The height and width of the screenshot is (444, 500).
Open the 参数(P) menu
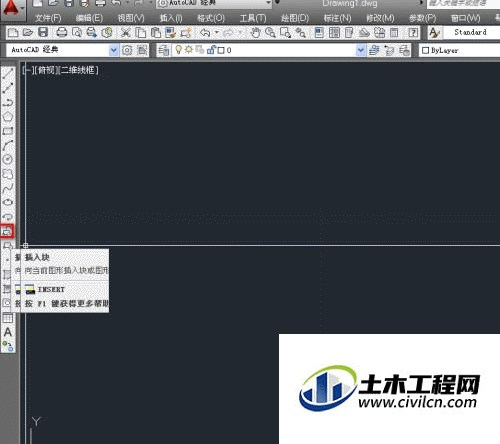[422, 18]
